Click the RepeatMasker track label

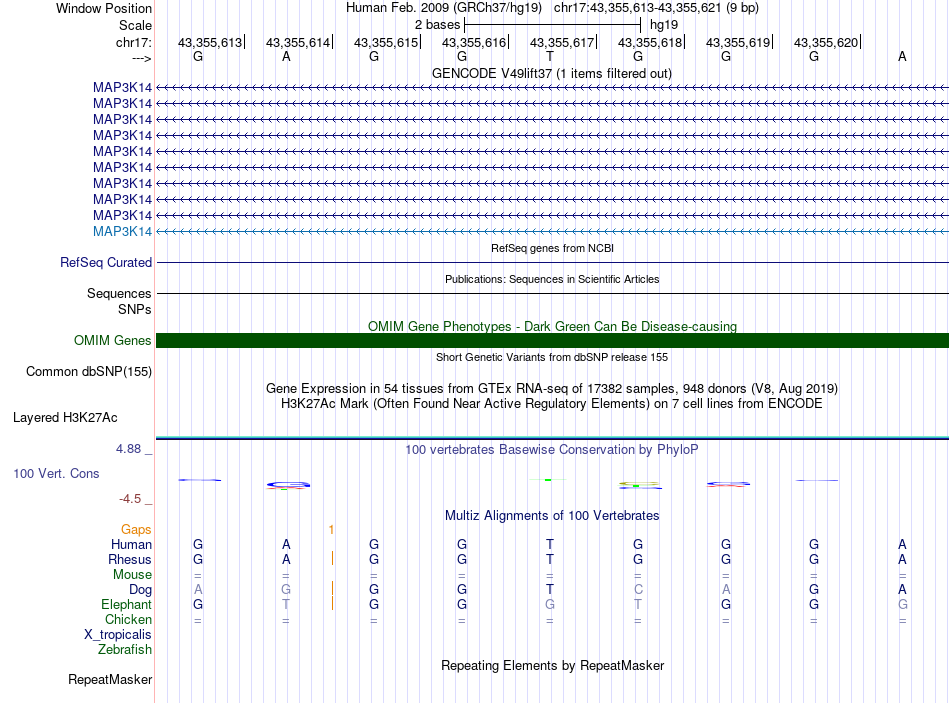click(110, 679)
